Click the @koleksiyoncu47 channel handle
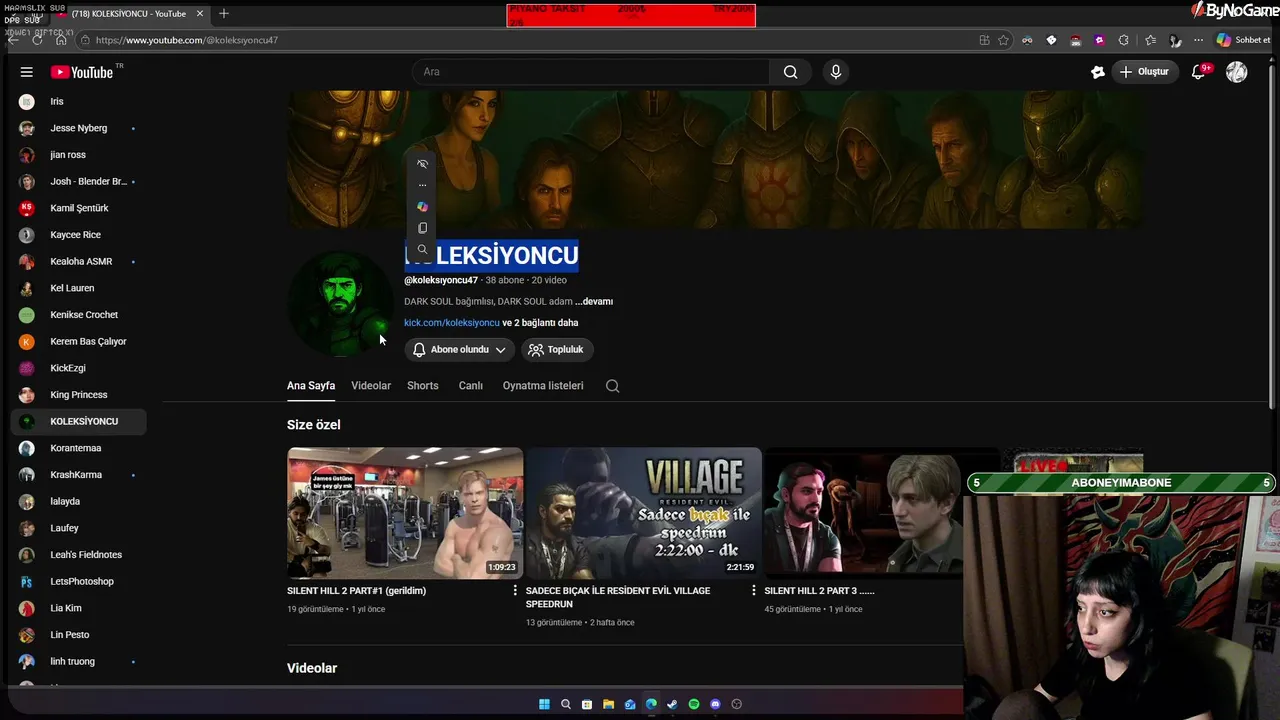1280x720 pixels. [441, 280]
